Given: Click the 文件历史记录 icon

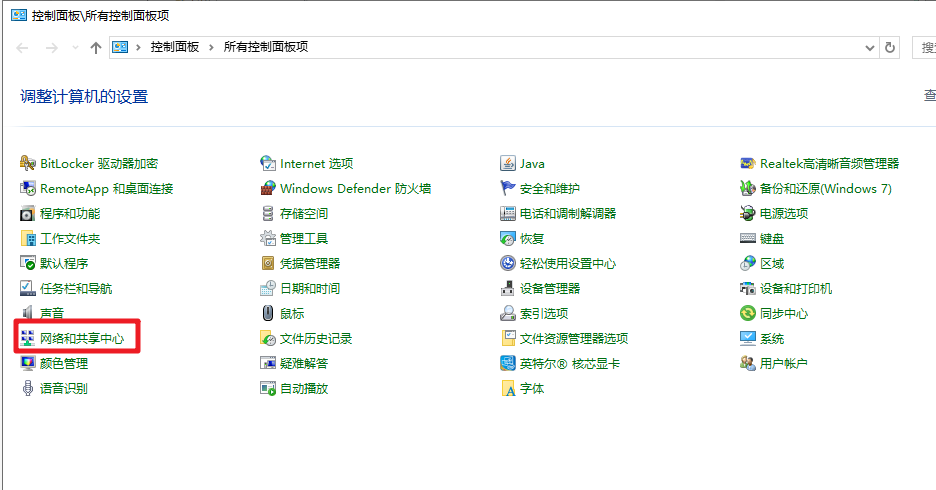Looking at the screenshot, I should click(x=268, y=338).
